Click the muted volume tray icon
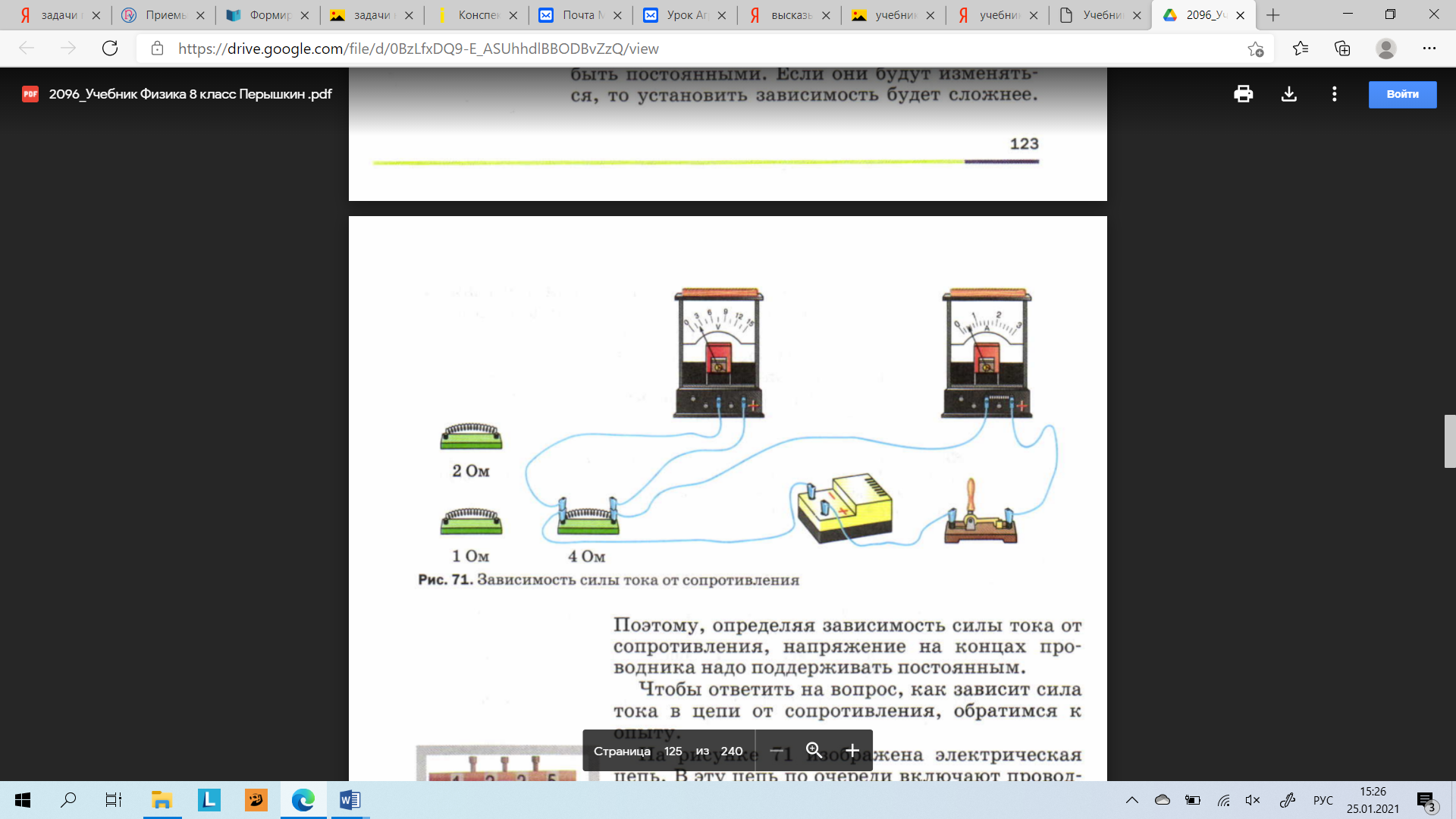 coord(1253,800)
